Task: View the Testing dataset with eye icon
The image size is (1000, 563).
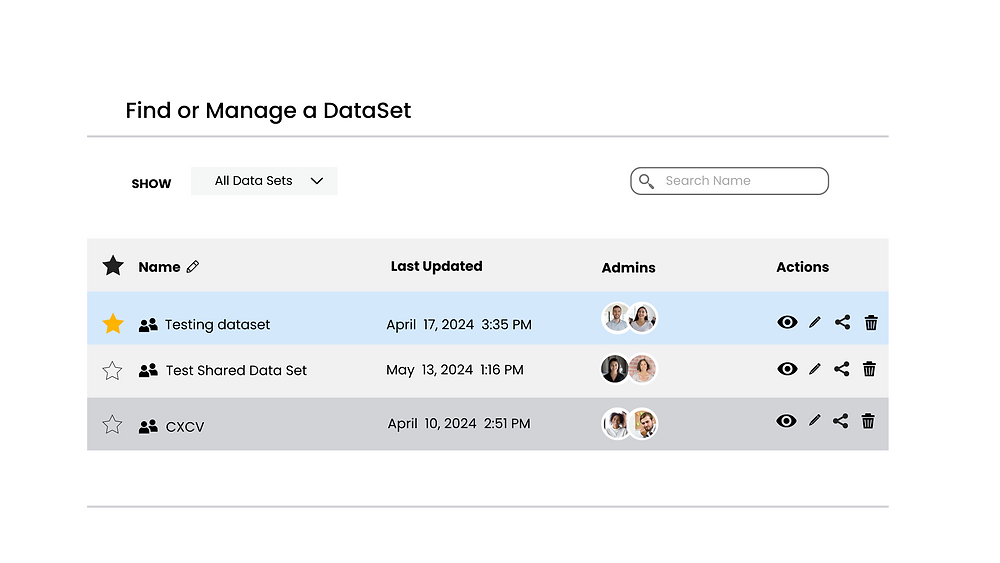Action: (x=787, y=322)
